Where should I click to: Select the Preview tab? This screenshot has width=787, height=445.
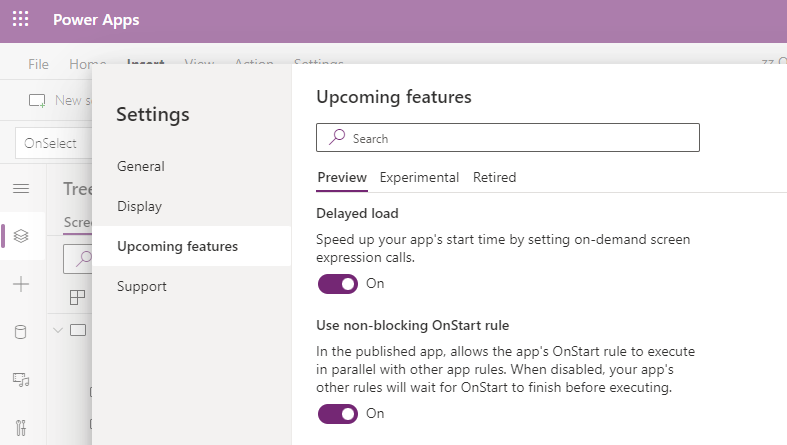pyautogui.click(x=342, y=178)
